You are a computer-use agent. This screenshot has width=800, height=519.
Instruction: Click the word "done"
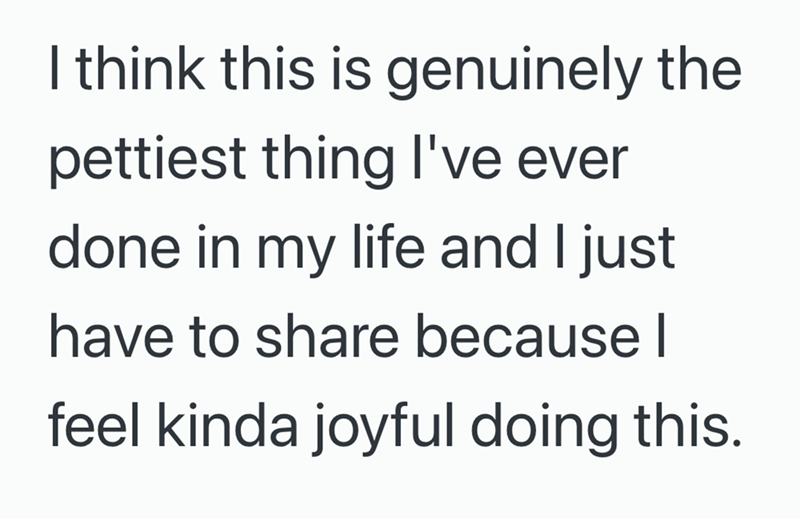click(115, 246)
